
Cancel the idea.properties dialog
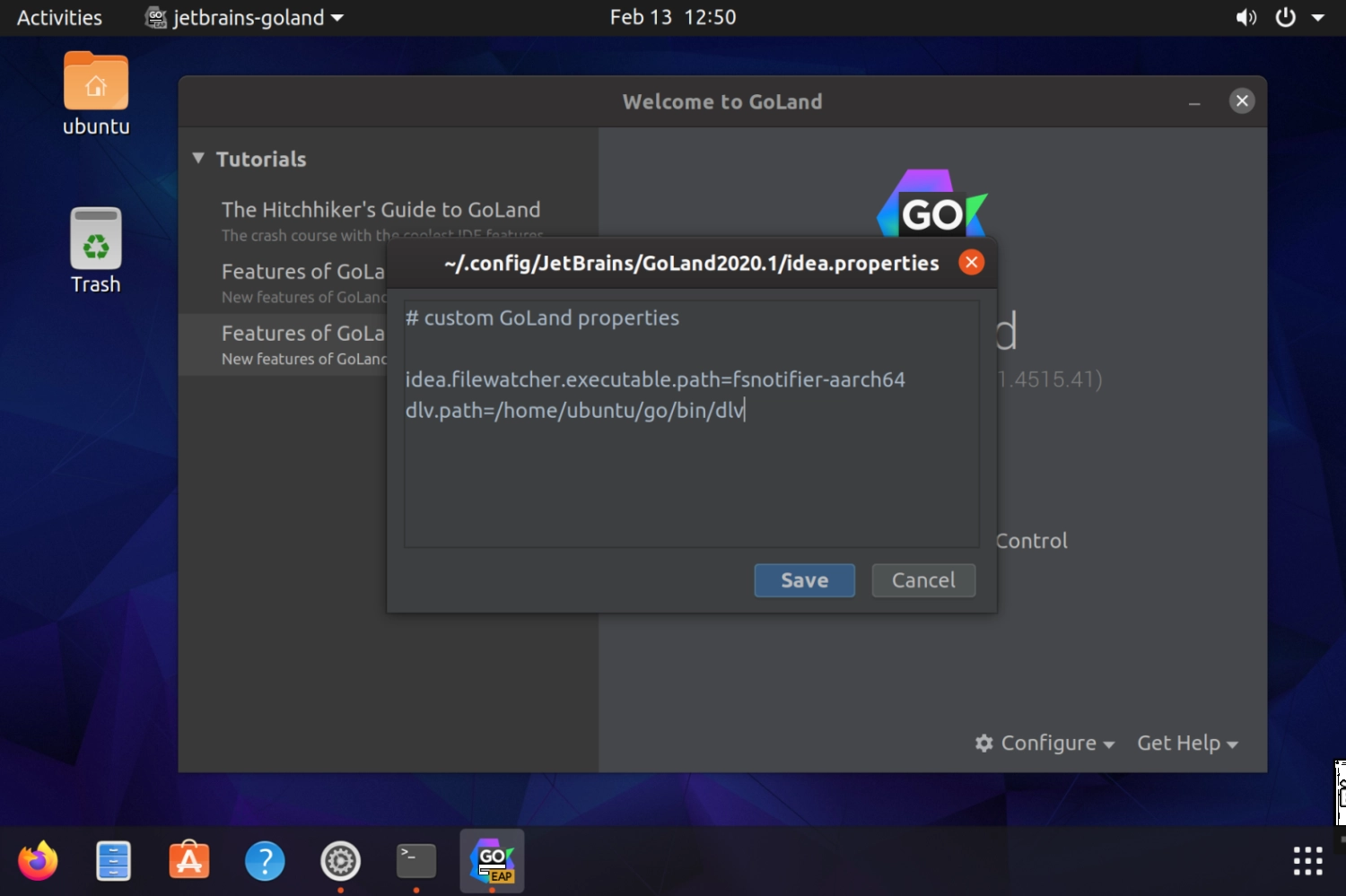(923, 580)
